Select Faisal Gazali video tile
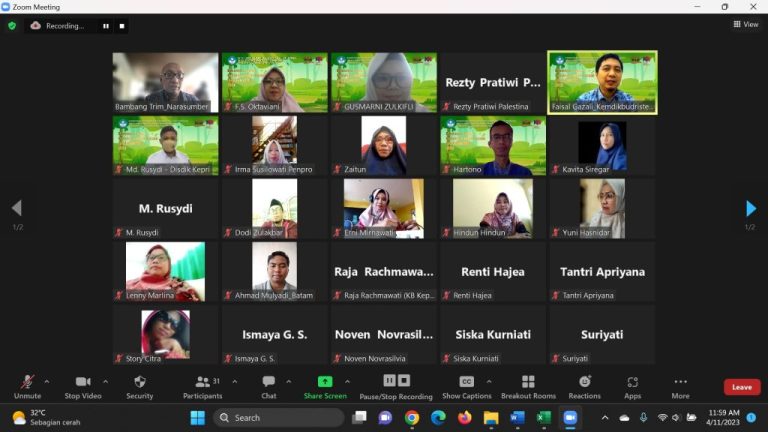Viewport: 768px width, 432px height. click(602, 82)
